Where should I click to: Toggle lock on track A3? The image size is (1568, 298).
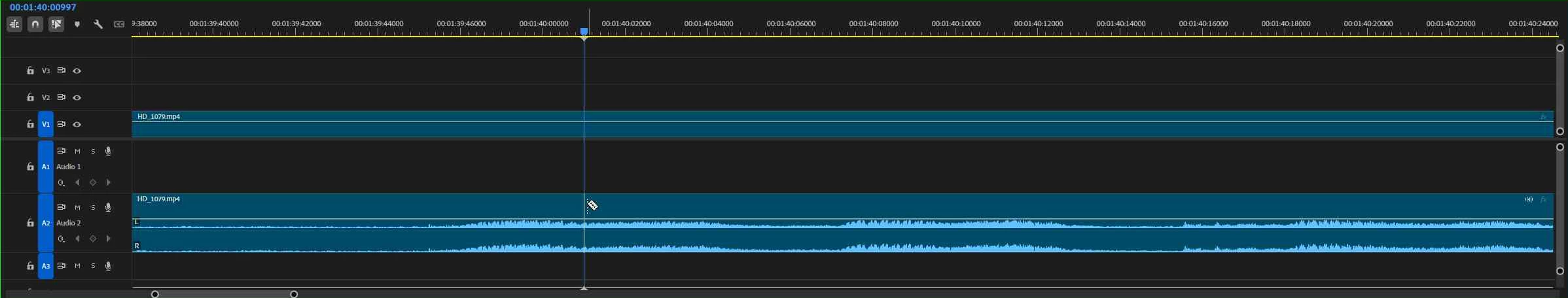pyautogui.click(x=30, y=266)
